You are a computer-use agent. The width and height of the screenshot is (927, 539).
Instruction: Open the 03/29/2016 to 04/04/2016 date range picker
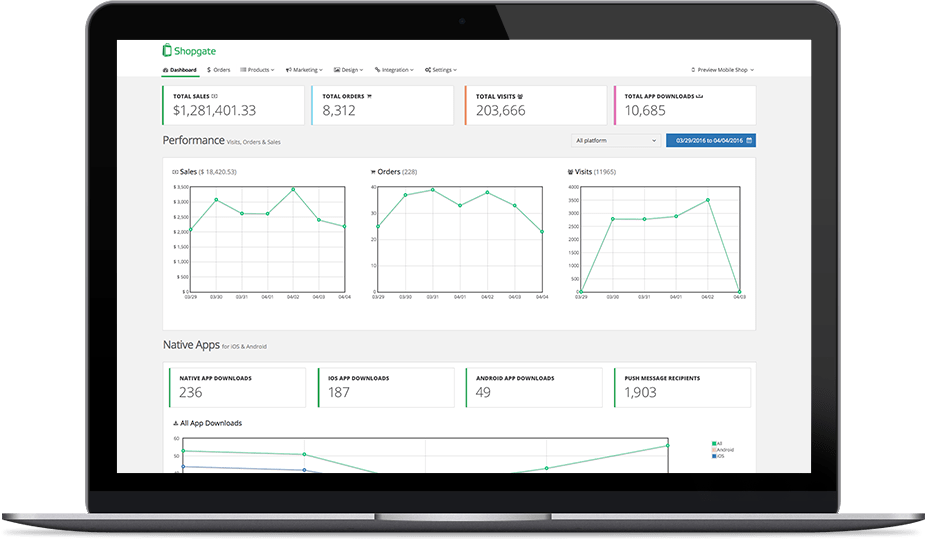point(711,141)
